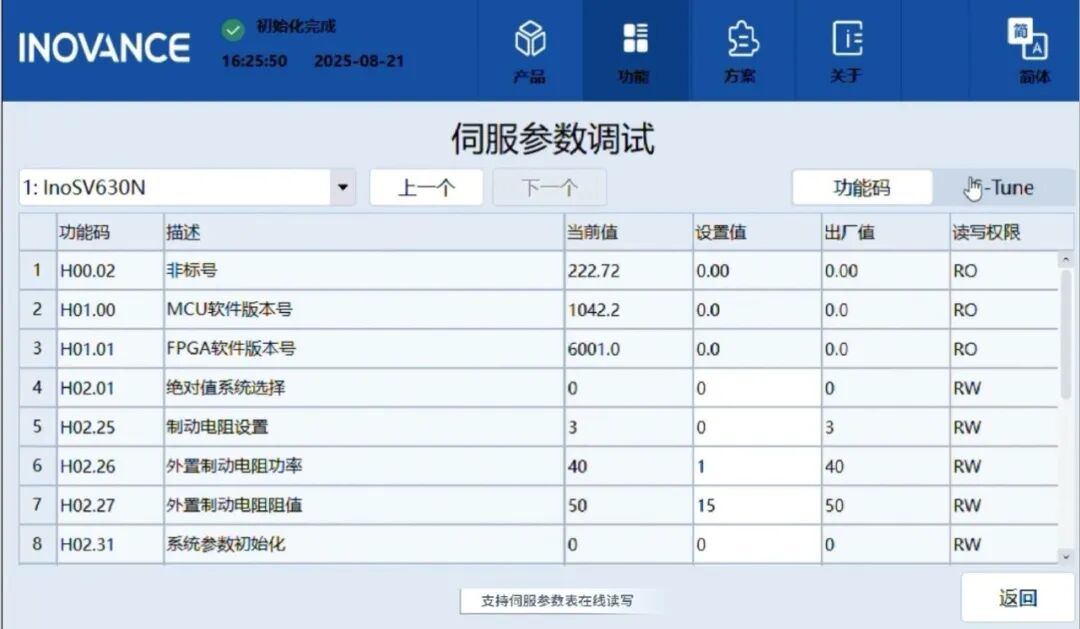1080x629 pixels.
Task: Click the 当前值 column header
Action: coord(628,232)
